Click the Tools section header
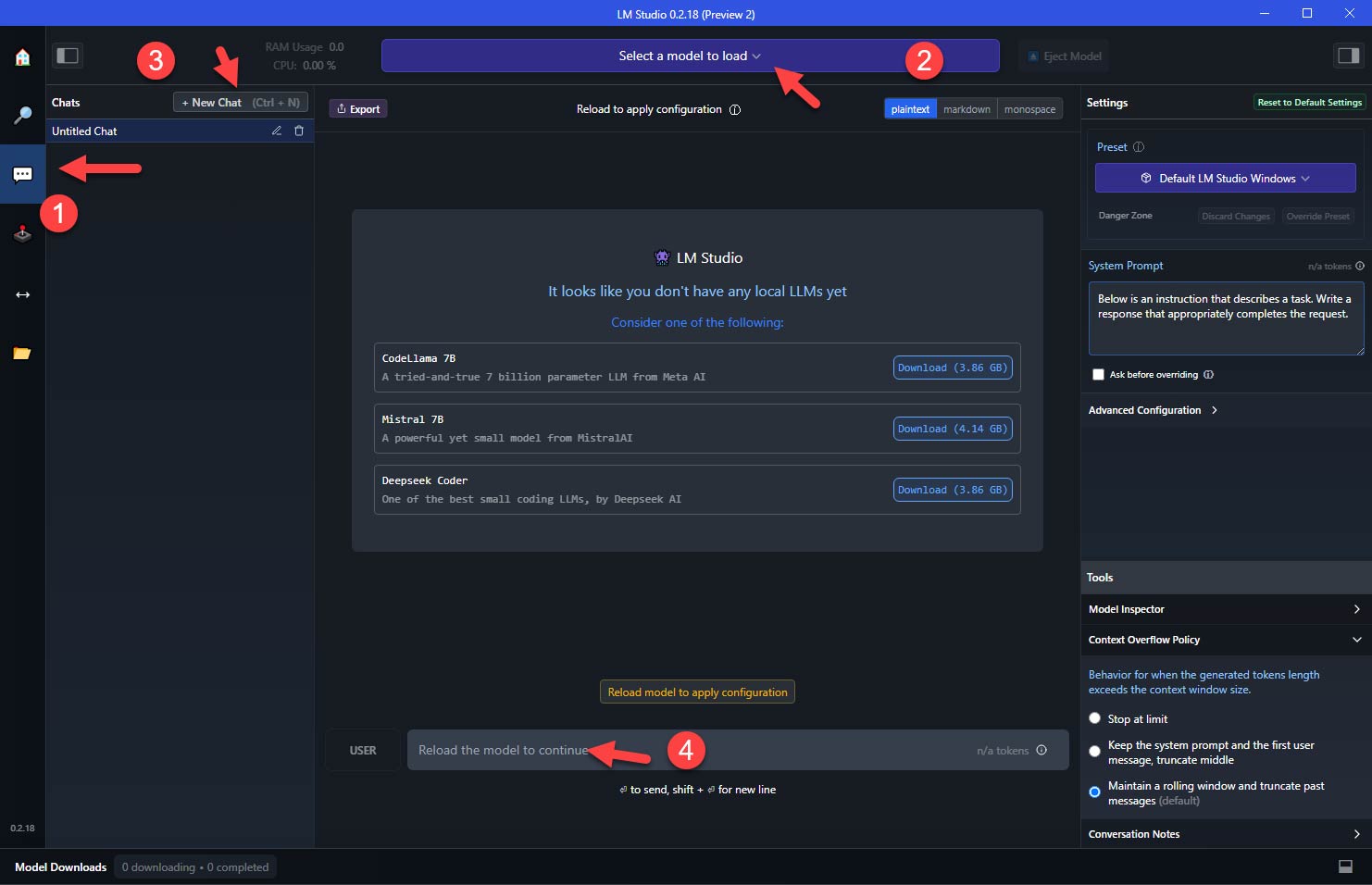This screenshot has height=885, width=1372. pos(1225,577)
